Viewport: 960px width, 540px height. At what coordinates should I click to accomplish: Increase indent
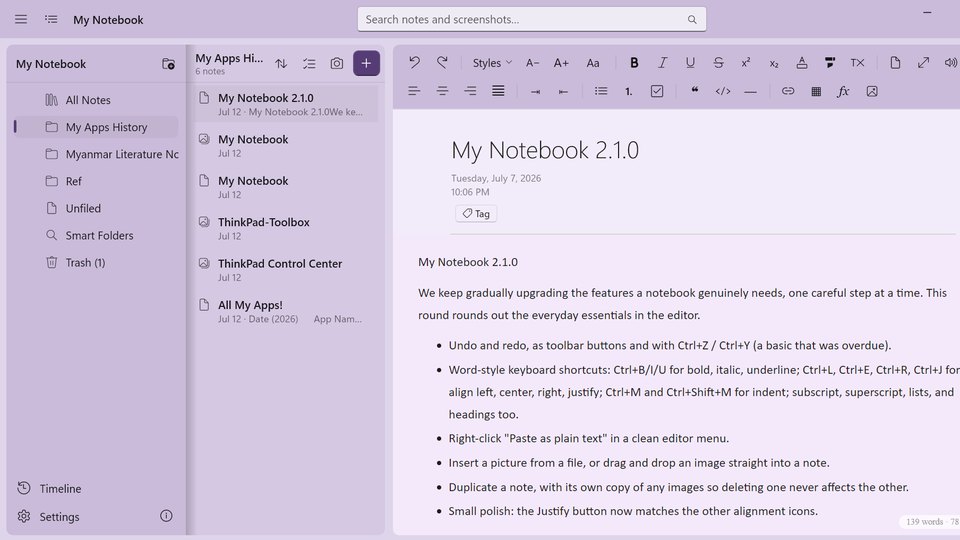535,91
